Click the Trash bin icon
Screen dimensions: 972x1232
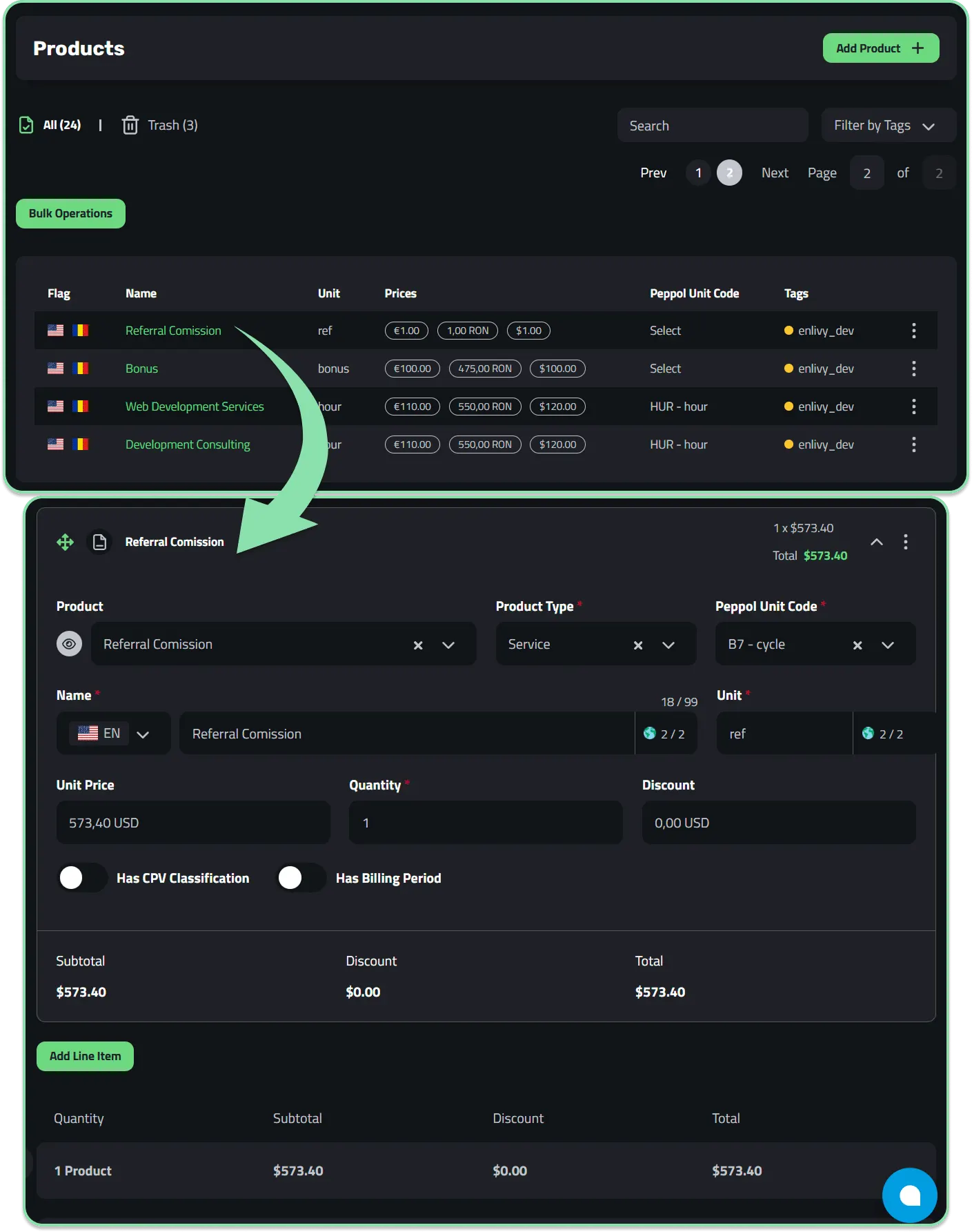[x=130, y=125]
